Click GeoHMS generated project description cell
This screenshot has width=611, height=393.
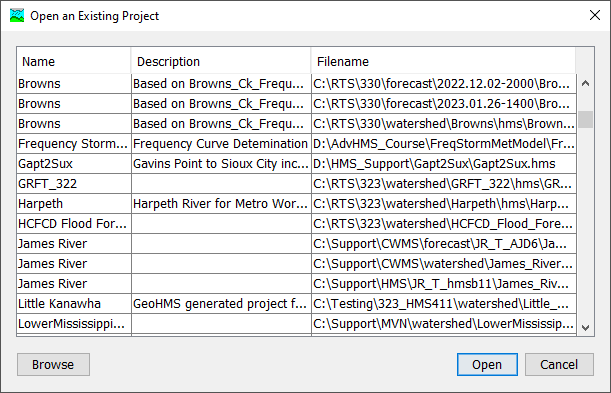click(221, 303)
